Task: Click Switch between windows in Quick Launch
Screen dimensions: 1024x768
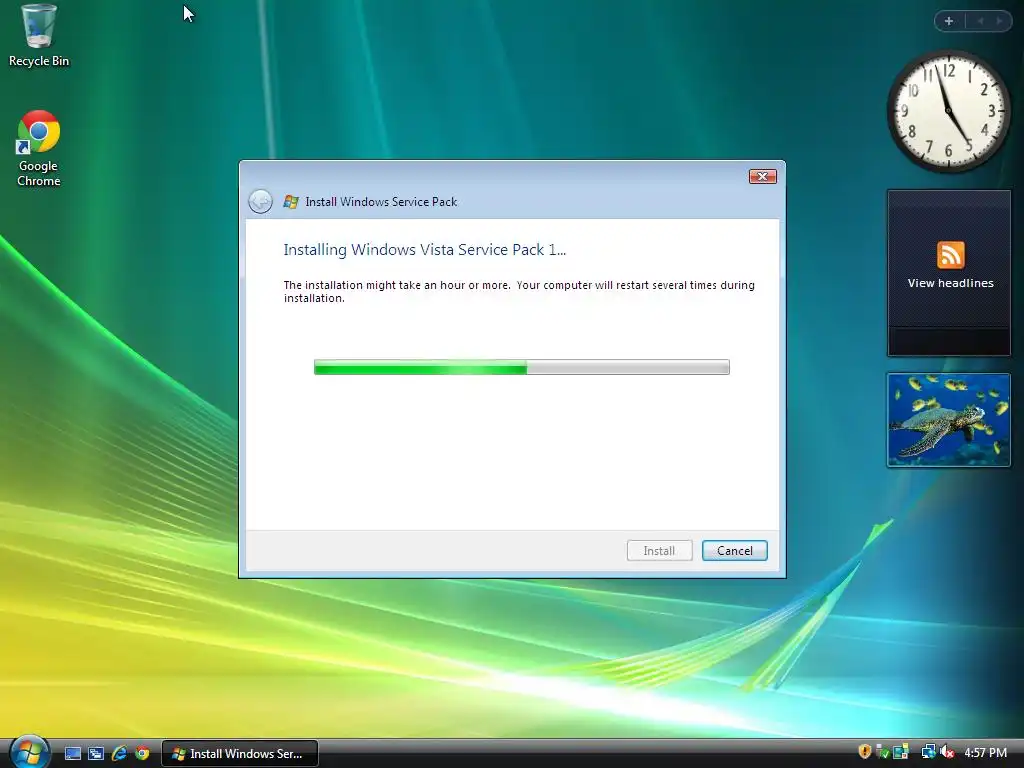Action: pos(96,754)
